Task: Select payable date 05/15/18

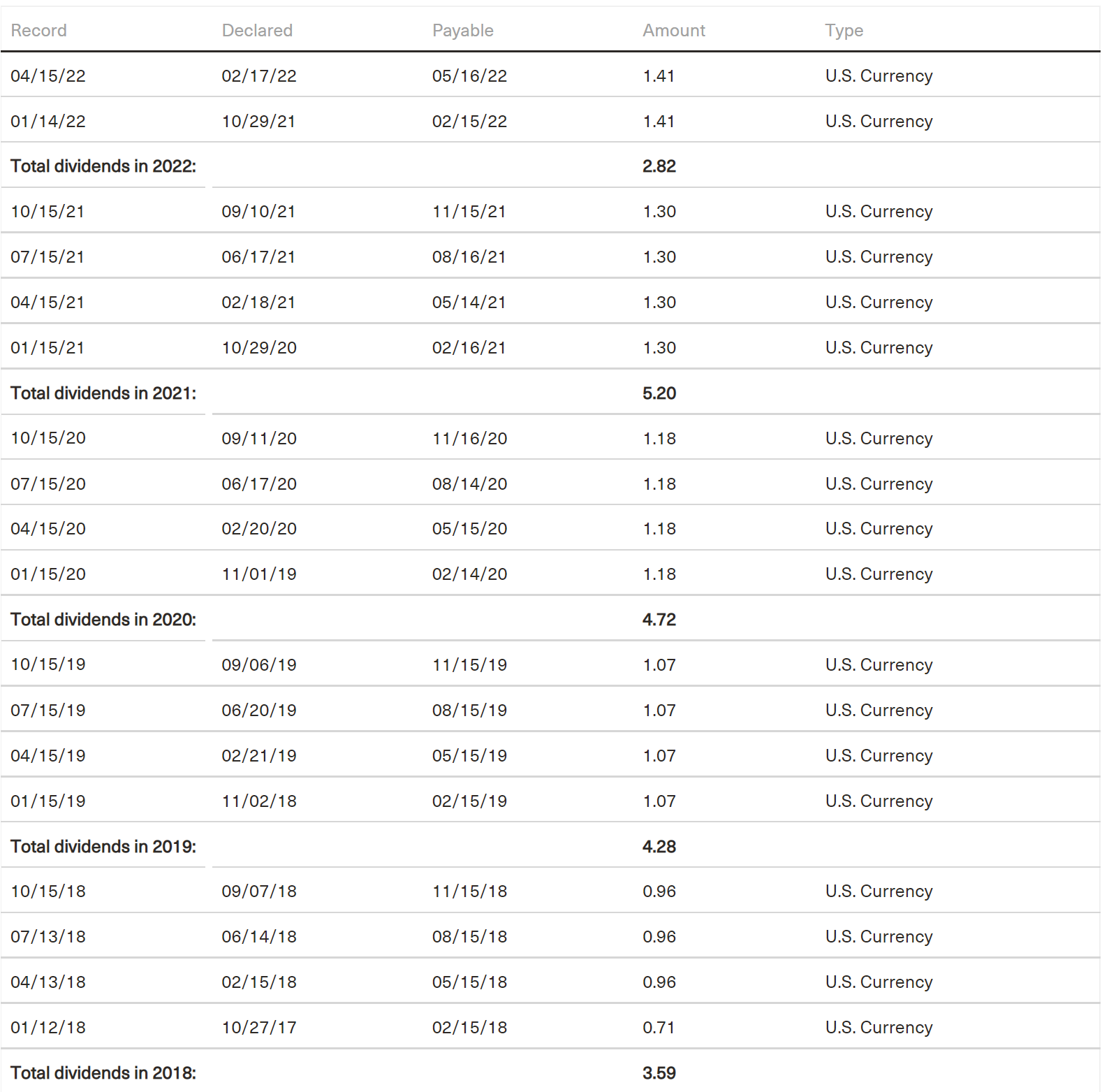Action: click(x=470, y=982)
